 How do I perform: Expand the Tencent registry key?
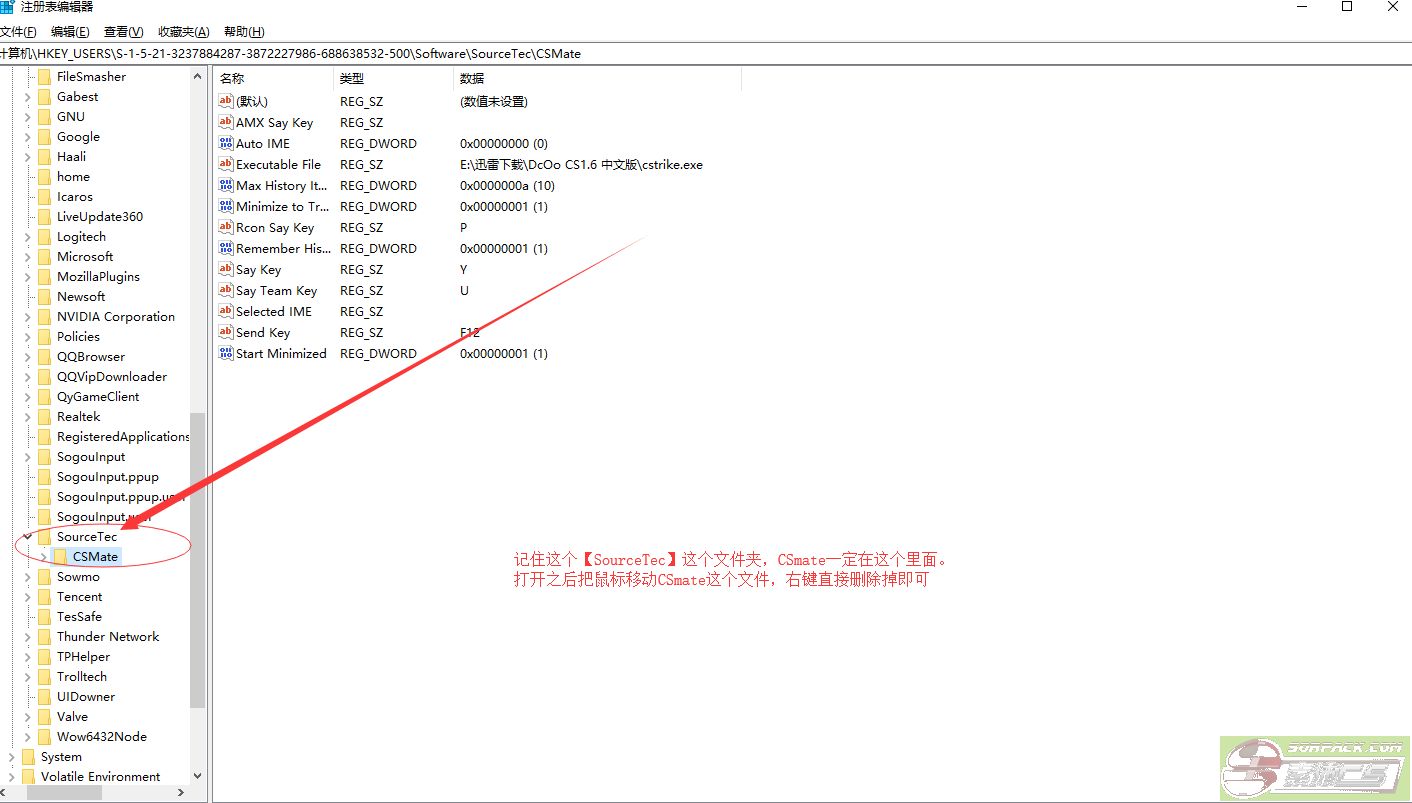(28, 597)
